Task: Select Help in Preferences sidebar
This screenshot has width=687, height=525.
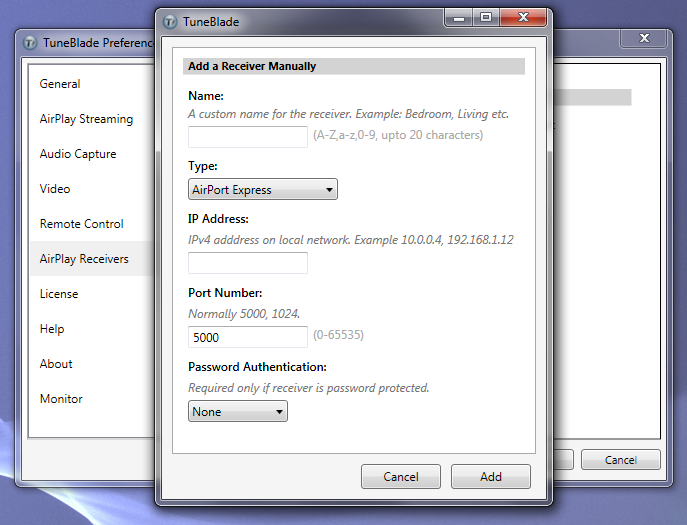Action: click(x=92, y=329)
